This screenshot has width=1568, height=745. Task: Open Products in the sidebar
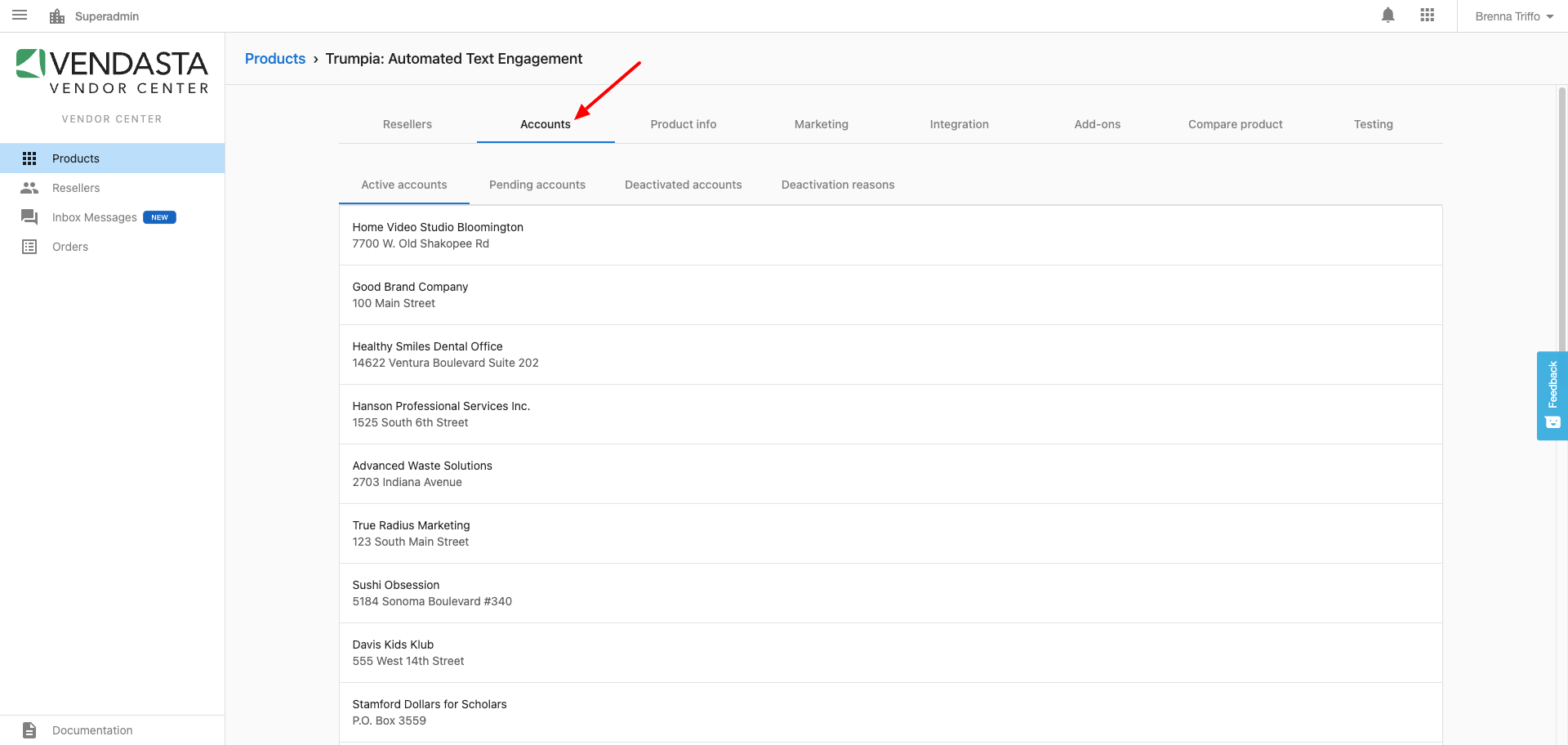112,158
